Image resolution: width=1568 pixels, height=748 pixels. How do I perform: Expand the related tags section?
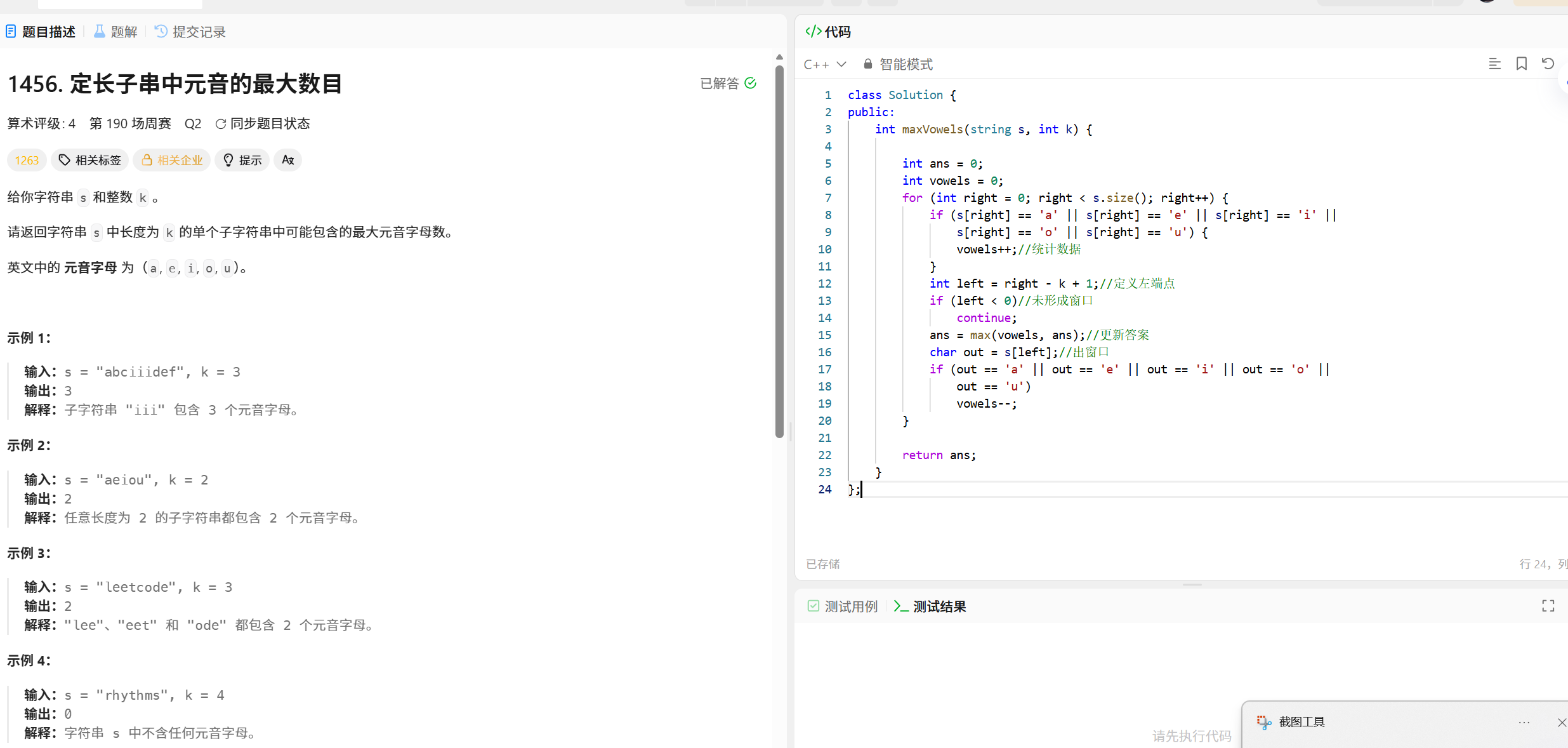click(89, 160)
